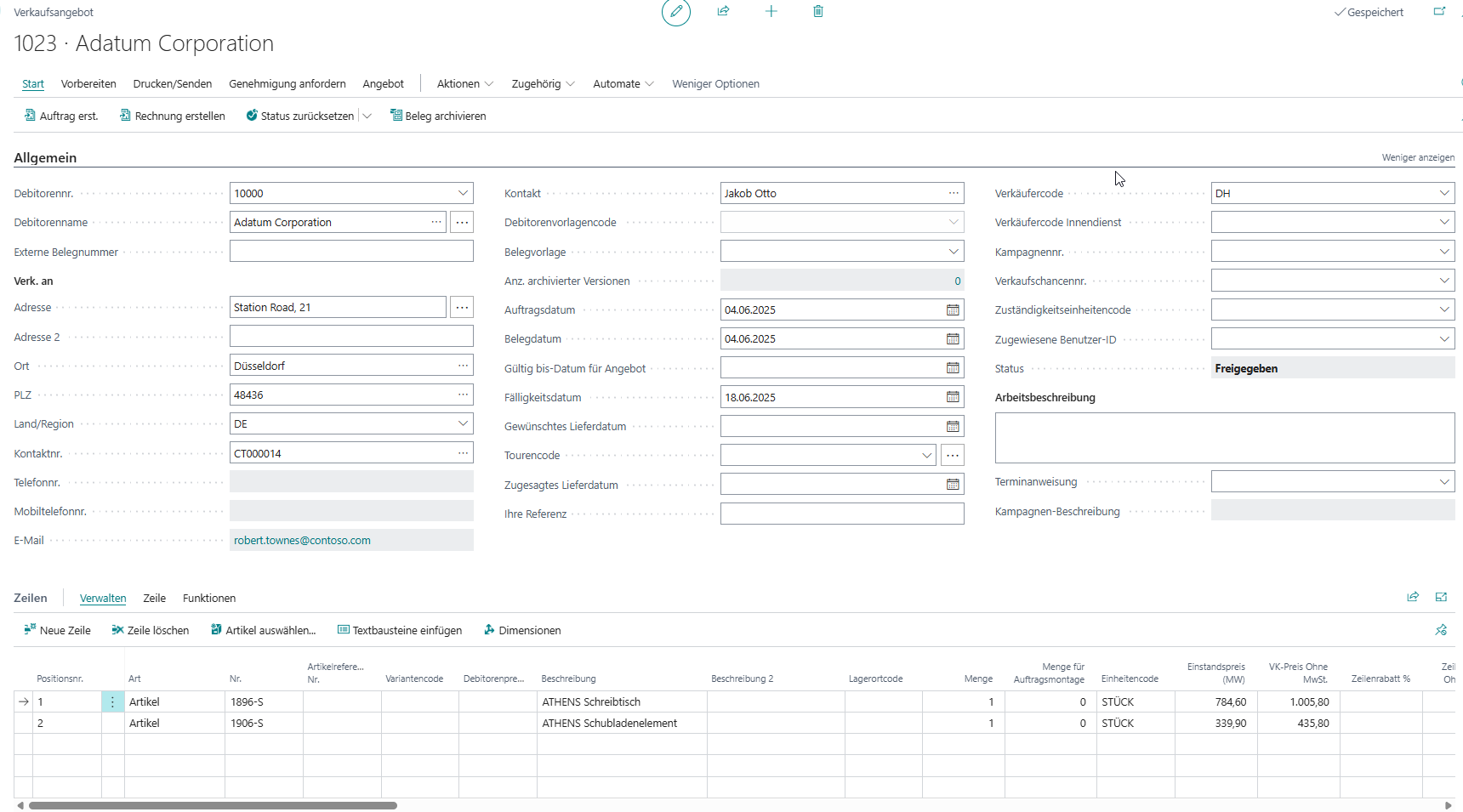Open calendar for Zugesagtes Lieferdatum
This screenshot has height=812, width=1463.
[x=953, y=485]
